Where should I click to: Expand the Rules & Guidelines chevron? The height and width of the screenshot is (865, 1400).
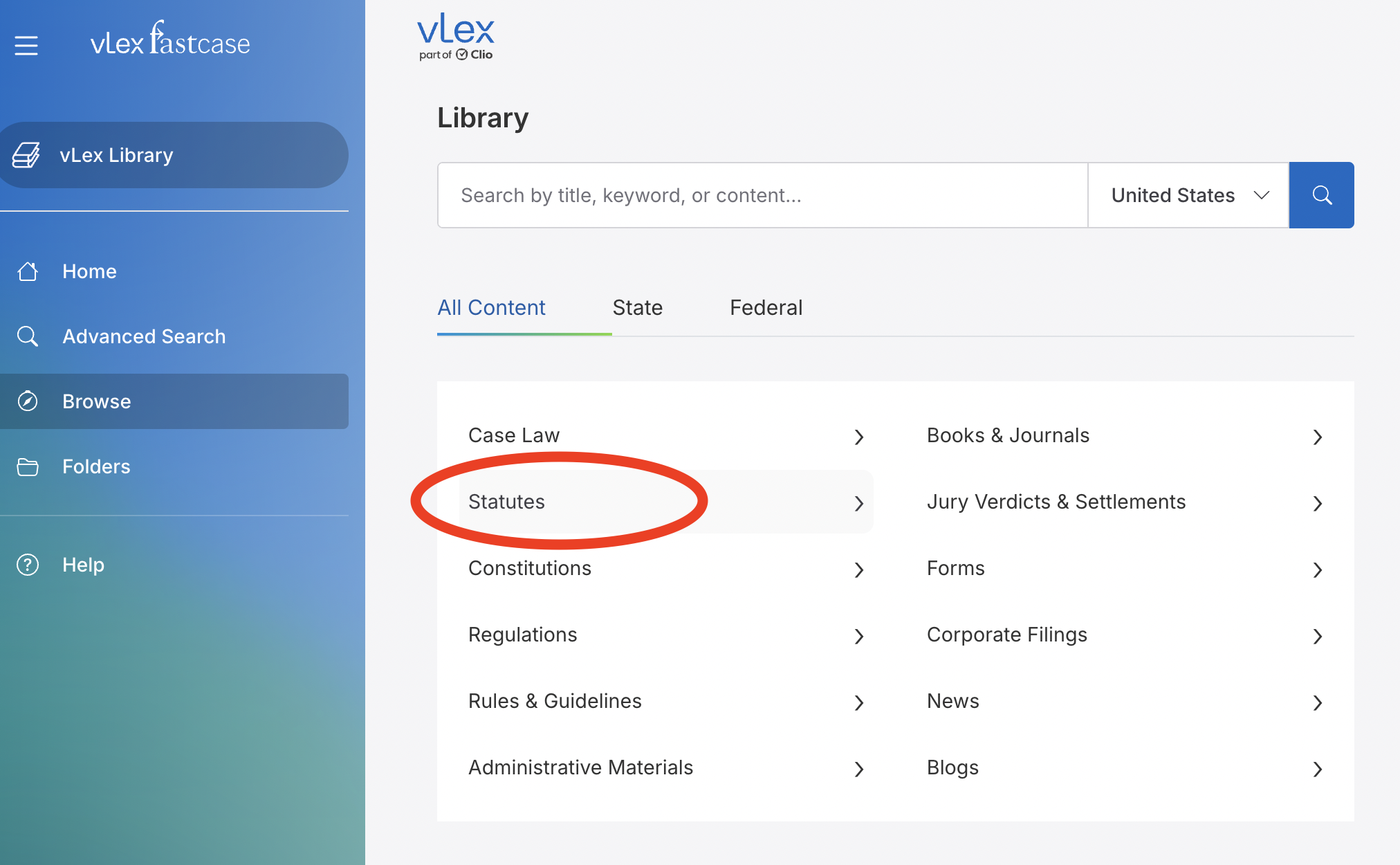(x=859, y=702)
